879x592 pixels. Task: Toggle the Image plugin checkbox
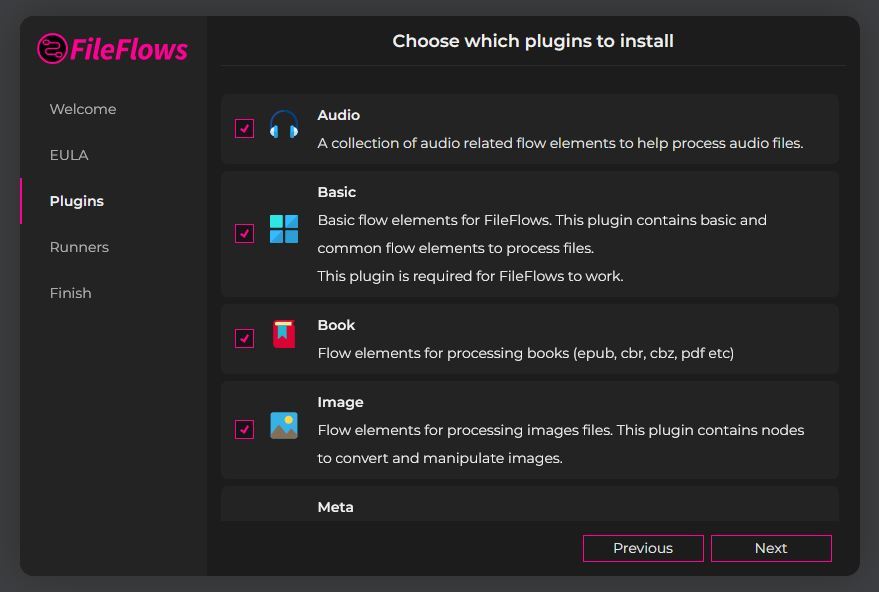pos(244,429)
